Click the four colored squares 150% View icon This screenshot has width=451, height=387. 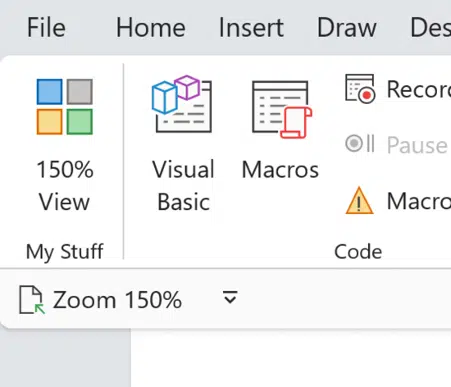(65, 107)
